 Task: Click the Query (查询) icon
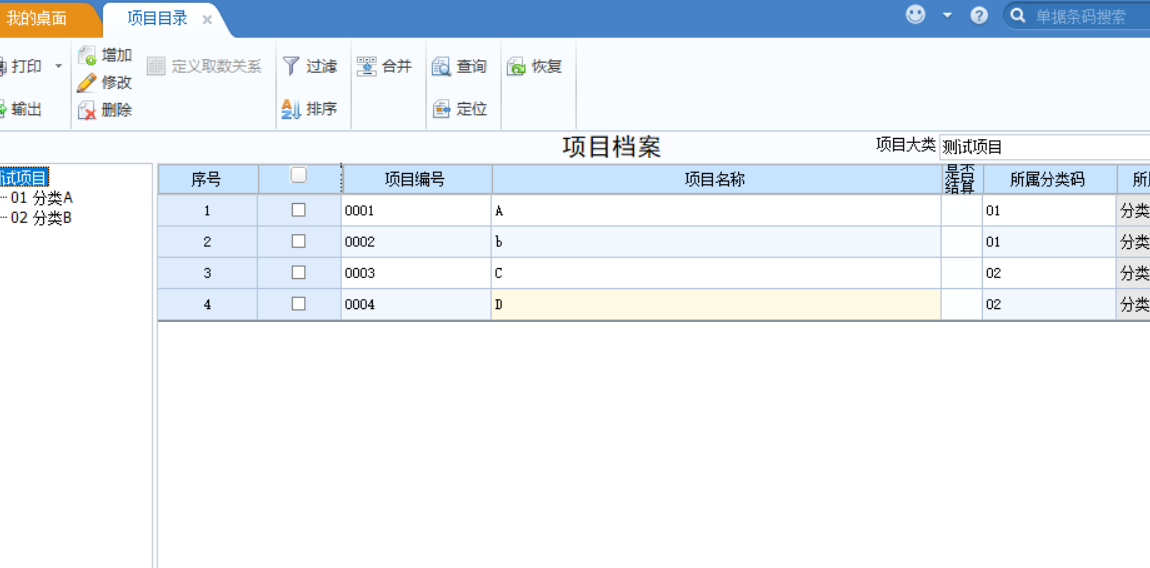coord(441,67)
